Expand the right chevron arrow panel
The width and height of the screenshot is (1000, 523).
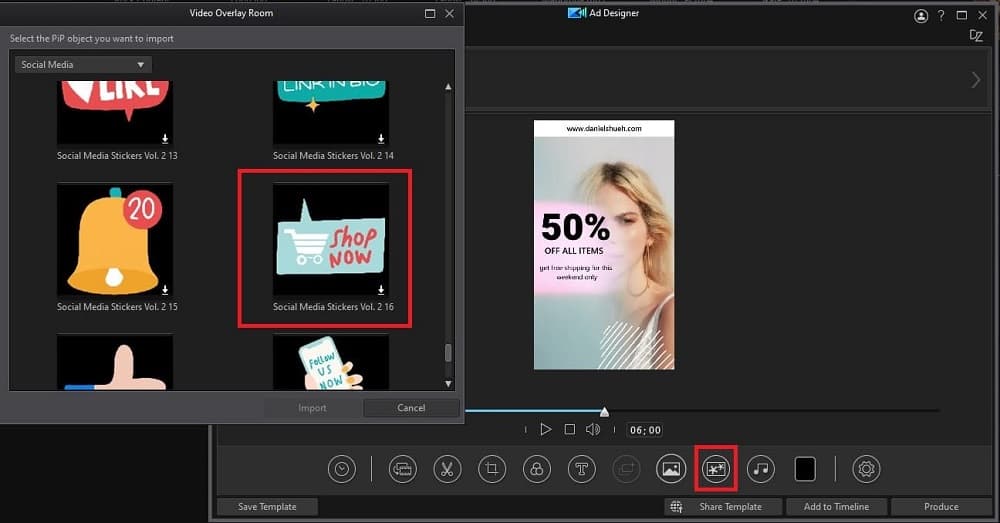pos(975,80)
